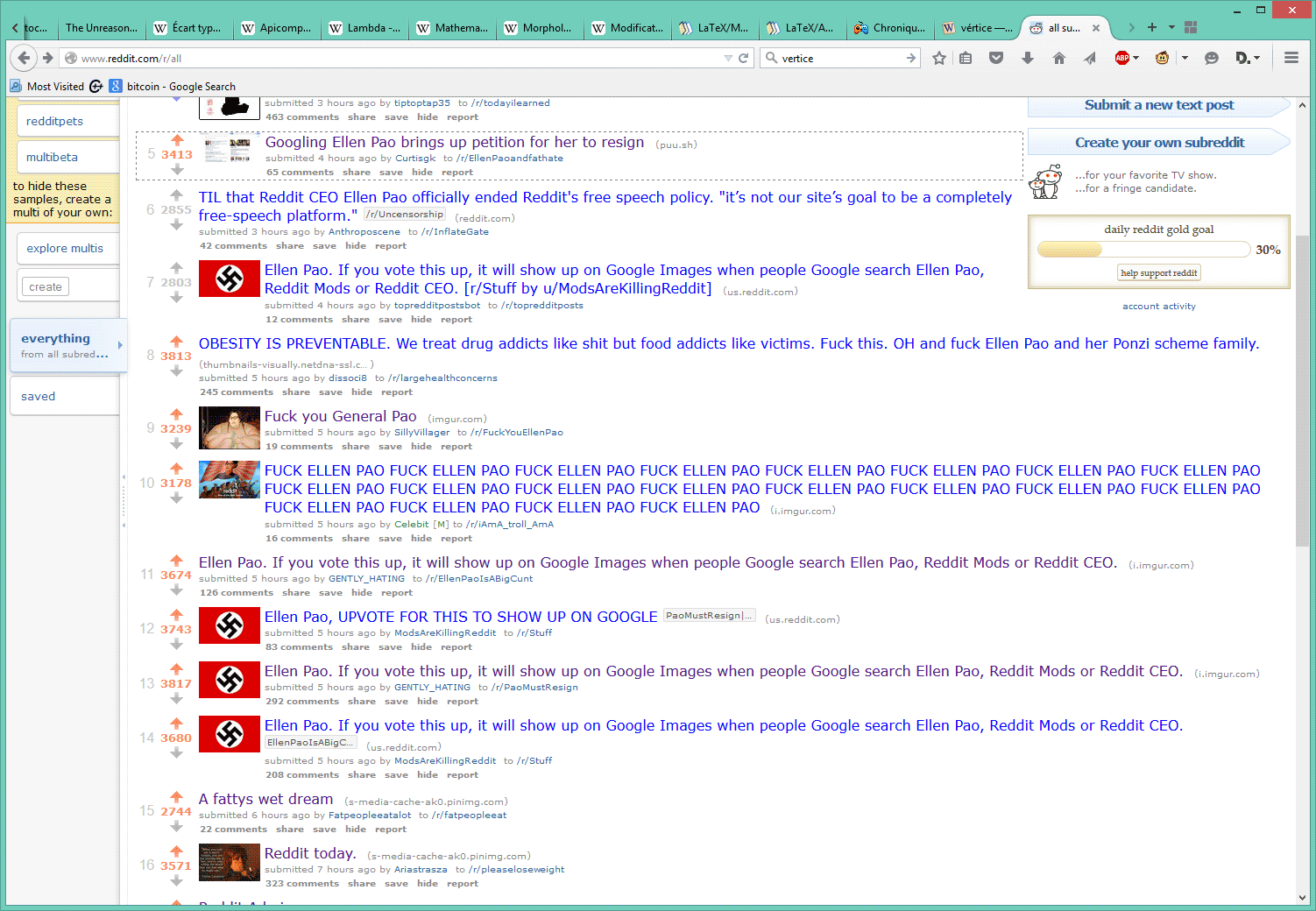Save page to Pocket icon

(996, 58)
